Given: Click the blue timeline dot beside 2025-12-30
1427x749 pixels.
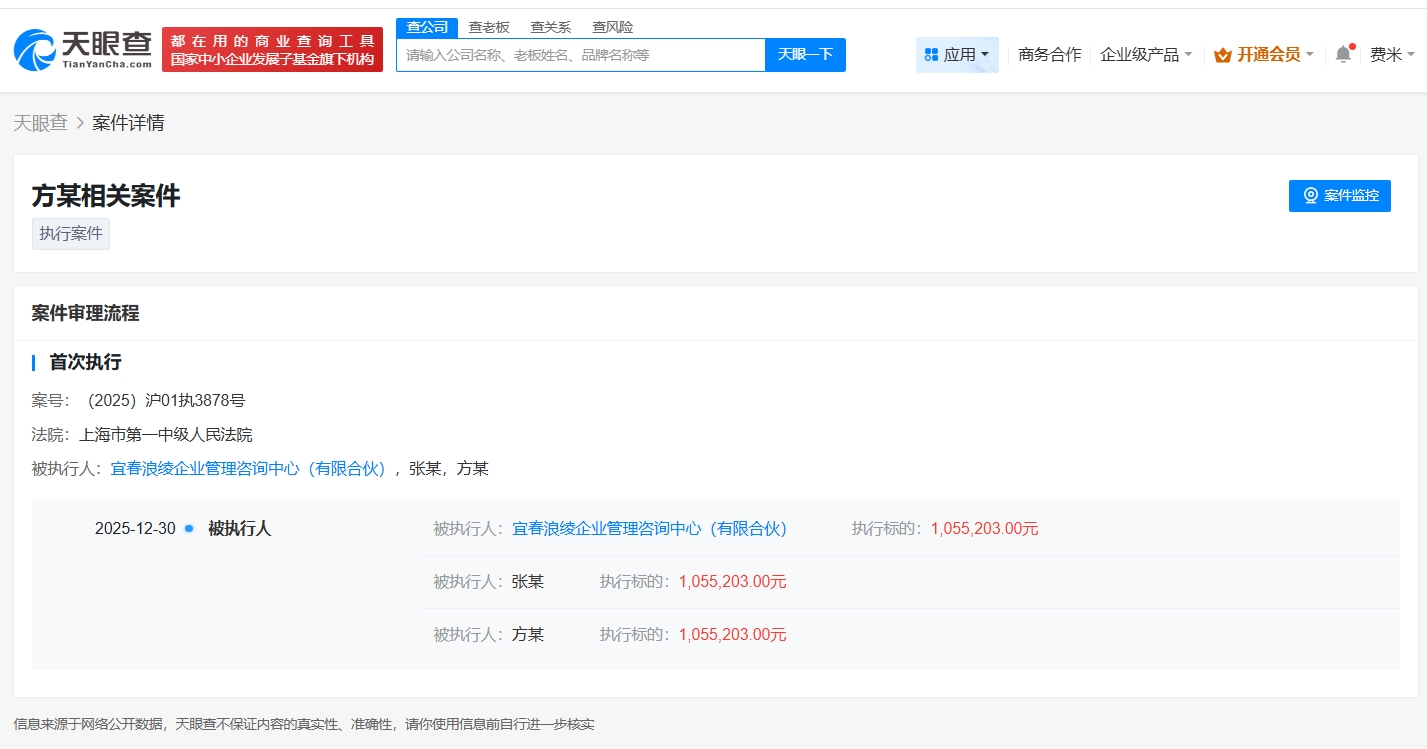Looking at the screenshot, I should point(188,528).
